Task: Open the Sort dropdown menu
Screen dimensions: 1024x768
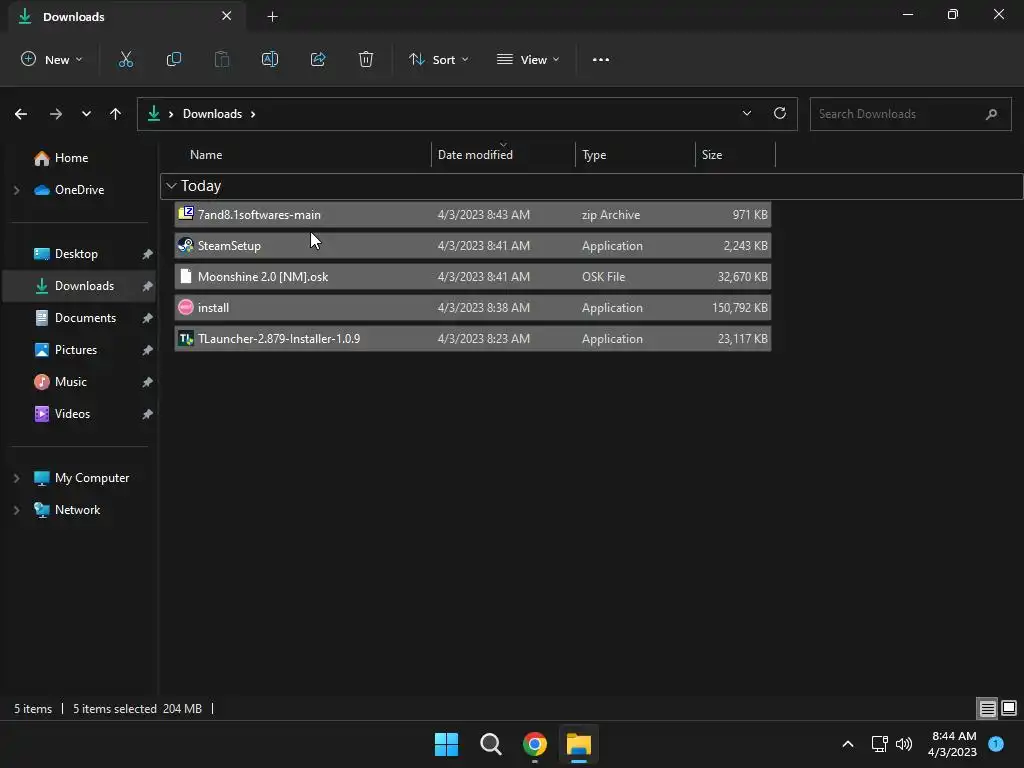Action: (x=438, y=59)
